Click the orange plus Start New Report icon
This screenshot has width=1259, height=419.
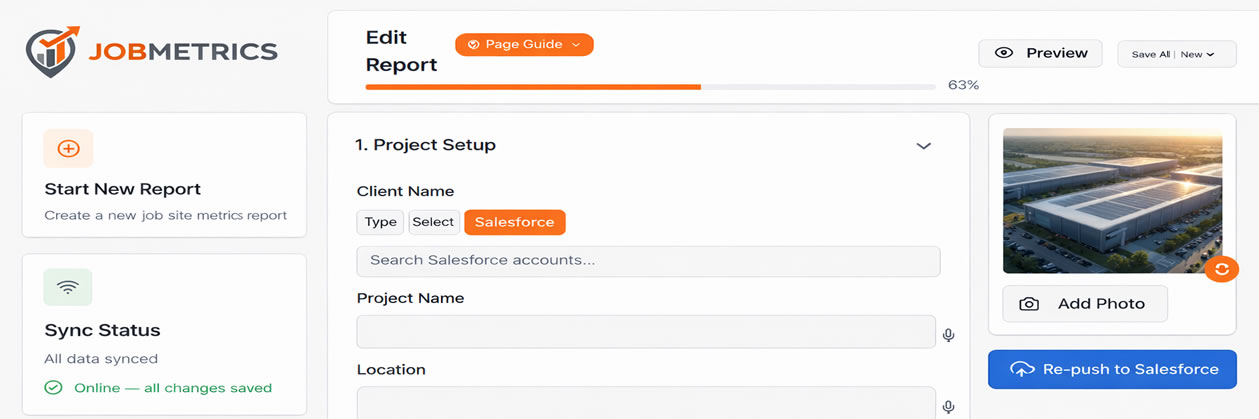coord(68,148)
